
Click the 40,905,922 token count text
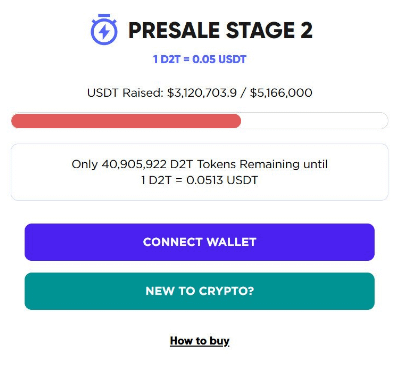click(x=134, y=164)
